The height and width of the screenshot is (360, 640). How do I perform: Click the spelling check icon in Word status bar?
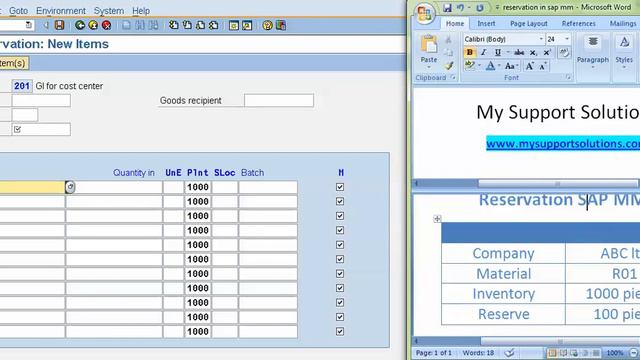pyautogui.click(x=509, y=353)
